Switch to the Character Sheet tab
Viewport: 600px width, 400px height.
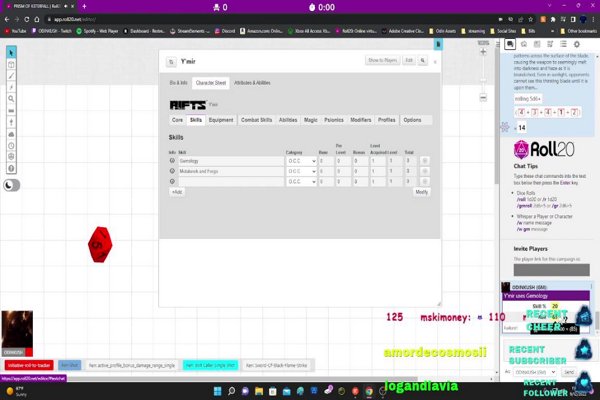pos(211,83)
